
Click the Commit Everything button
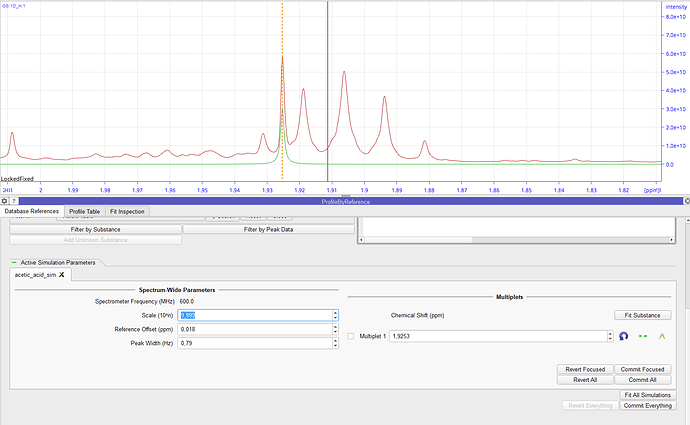[x=644, y=405]
